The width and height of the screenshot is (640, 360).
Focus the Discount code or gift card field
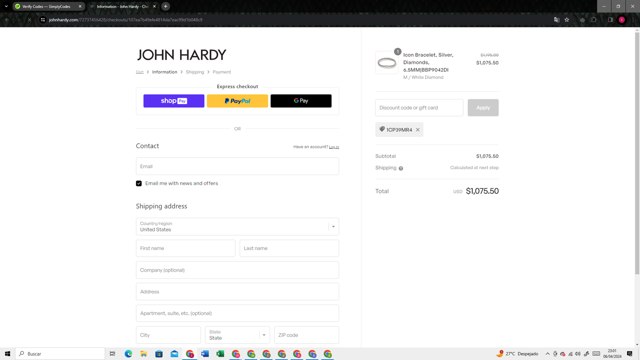click(x=419, y=108)
